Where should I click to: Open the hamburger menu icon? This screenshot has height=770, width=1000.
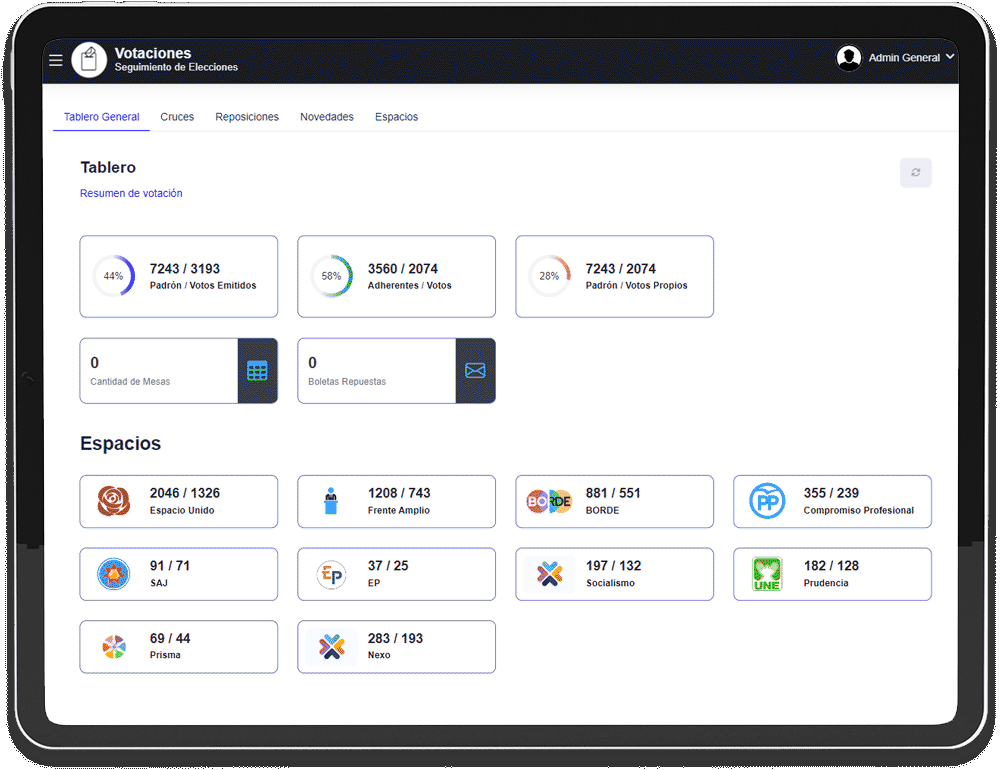(x=56, y=60)
